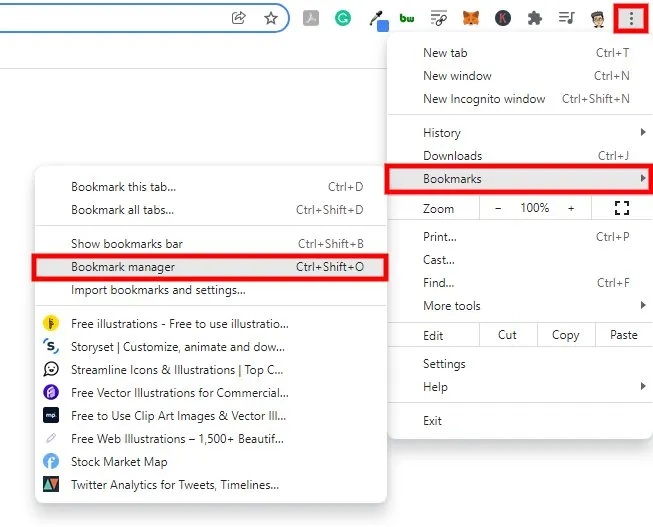Open Bookmark manager
The image size is (653, 527).
pyautogui.click(x=211, y=267)
